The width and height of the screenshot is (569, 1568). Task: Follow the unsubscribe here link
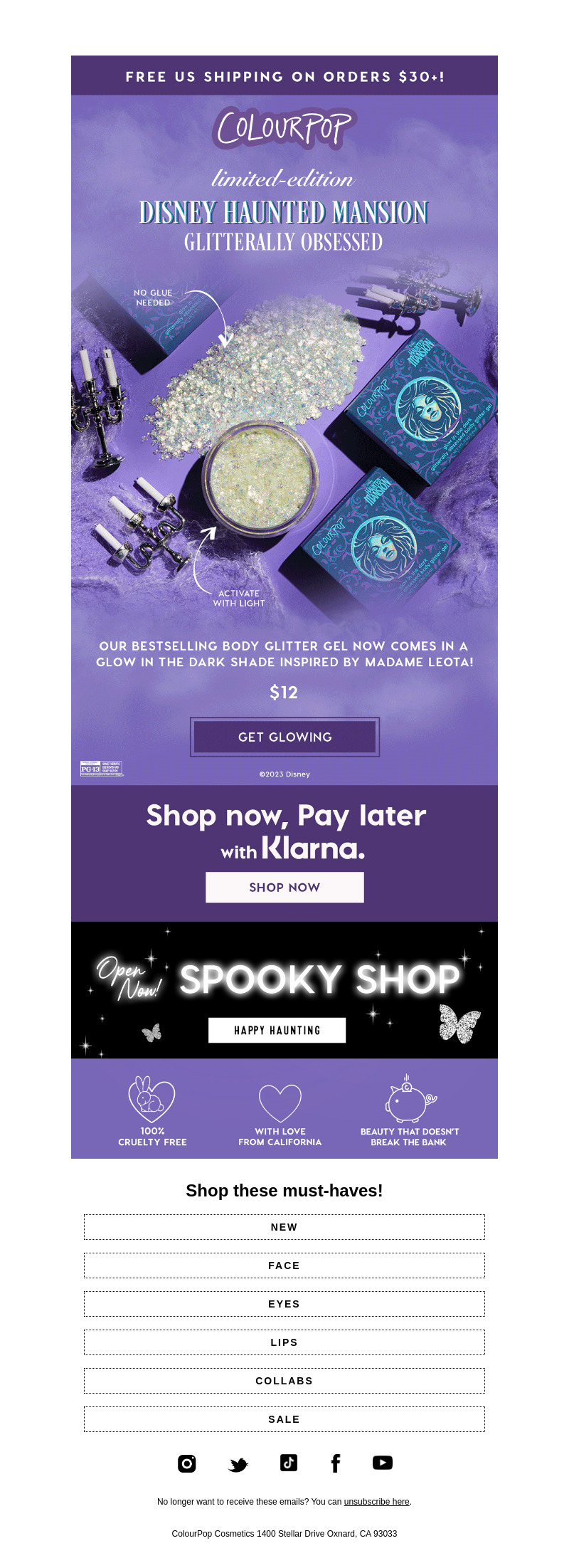point(376,1502)
